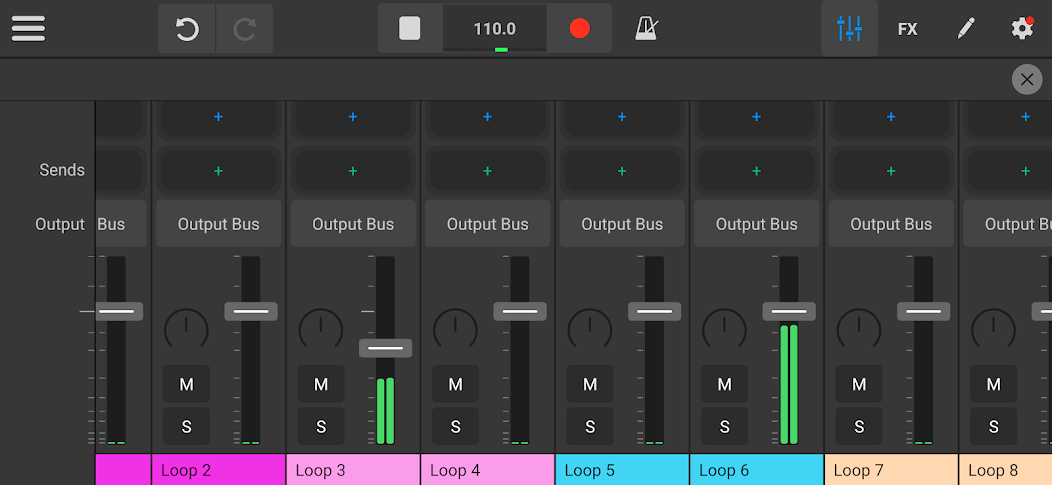Screen dimensions: 1052x485
Task: Add a send on Loop 2
Action: (x=219, y=170)
